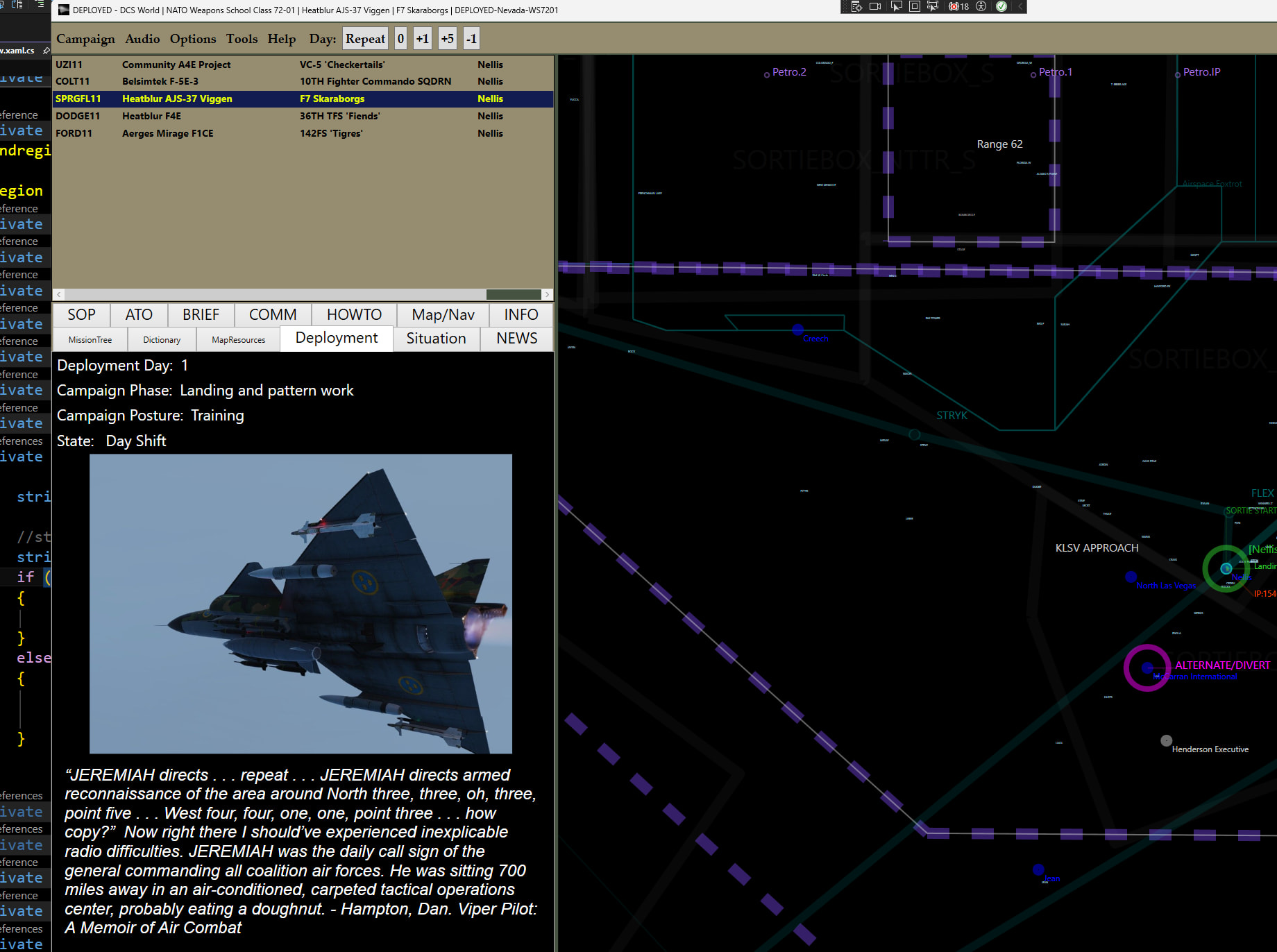The image size is (1277, 952).
Task: Toggle Track Focused Element
Action: click(x=933, y=6)
